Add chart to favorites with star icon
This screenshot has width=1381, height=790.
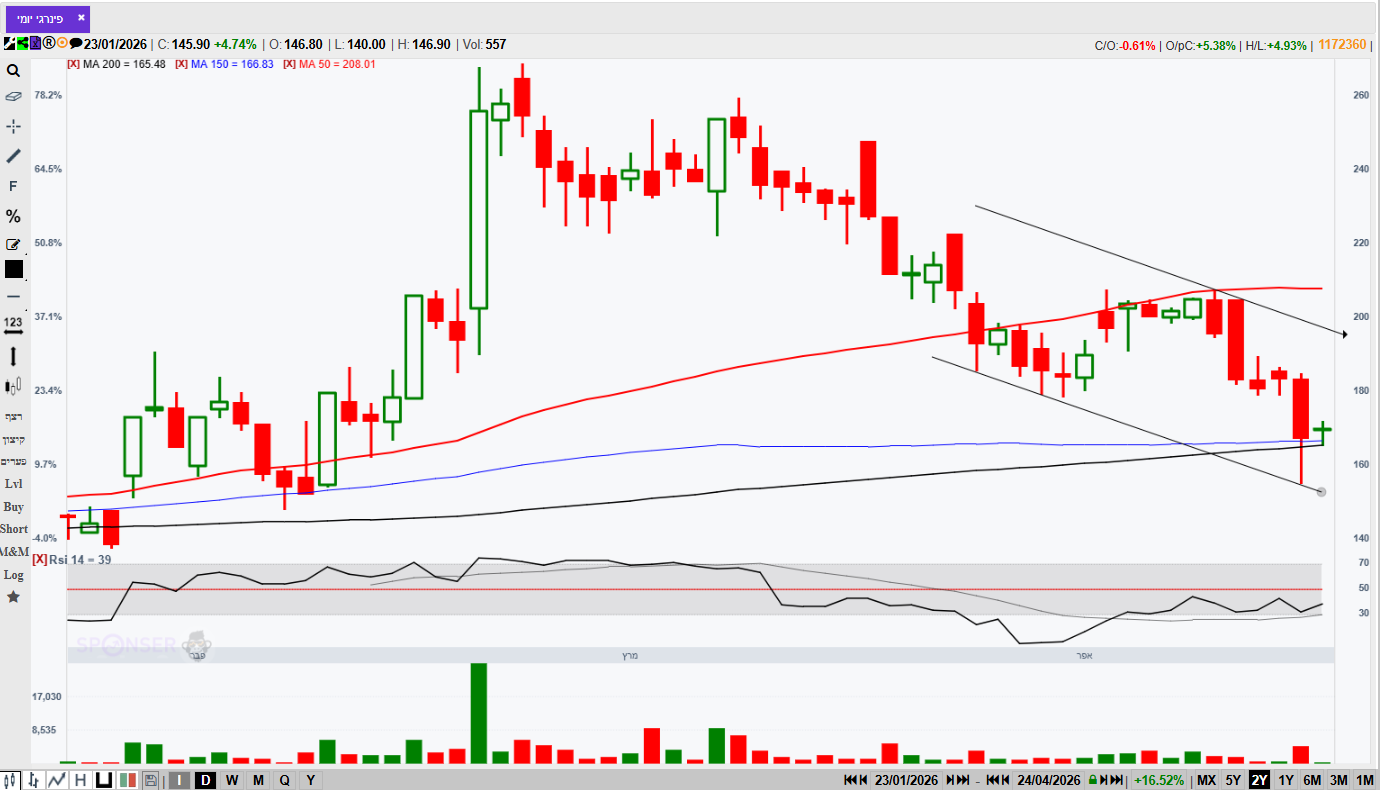[x=13, y=597]
